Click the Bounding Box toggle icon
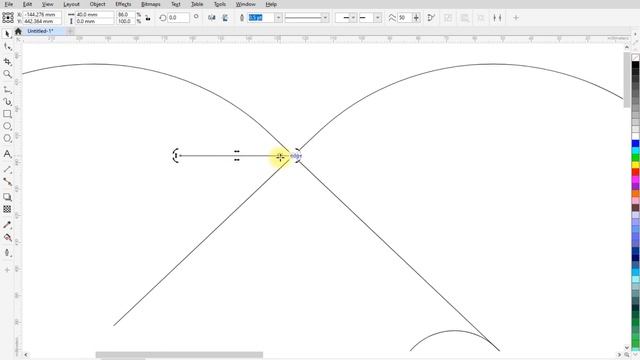The image size is (640, 360). (x=497, y=18)
